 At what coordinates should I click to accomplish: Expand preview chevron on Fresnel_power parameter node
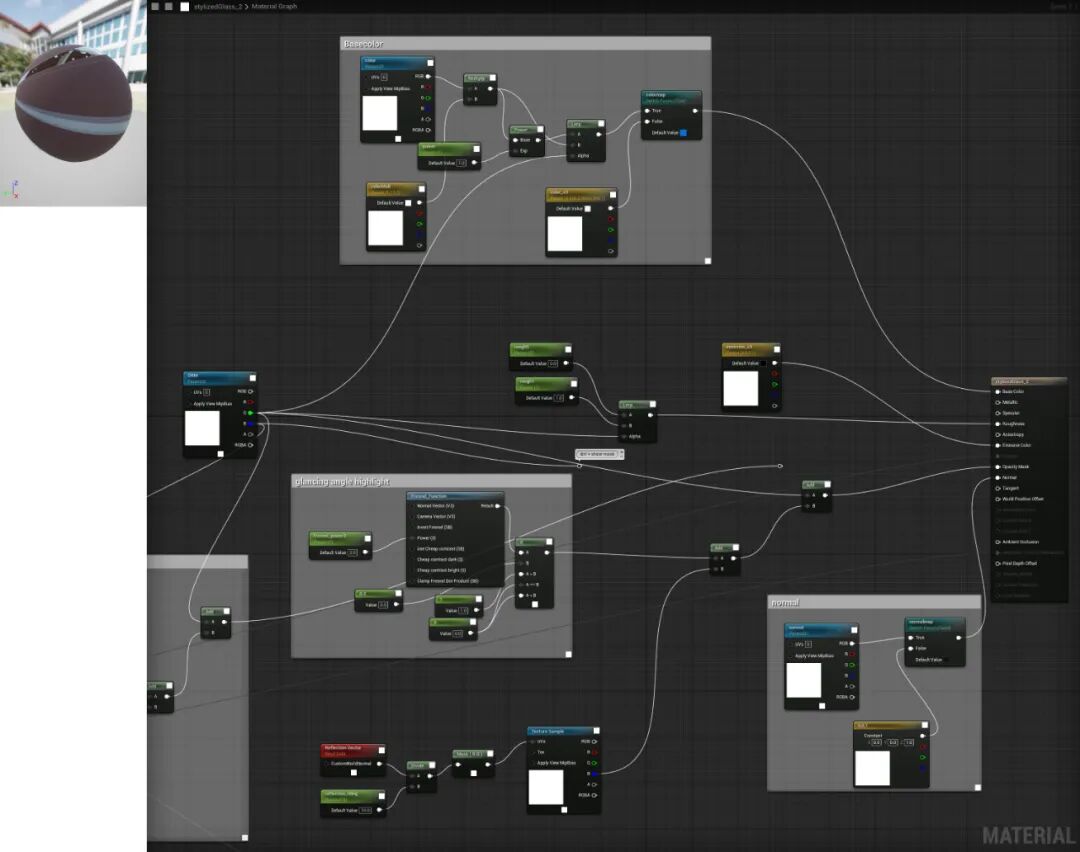tap(368, 539)
